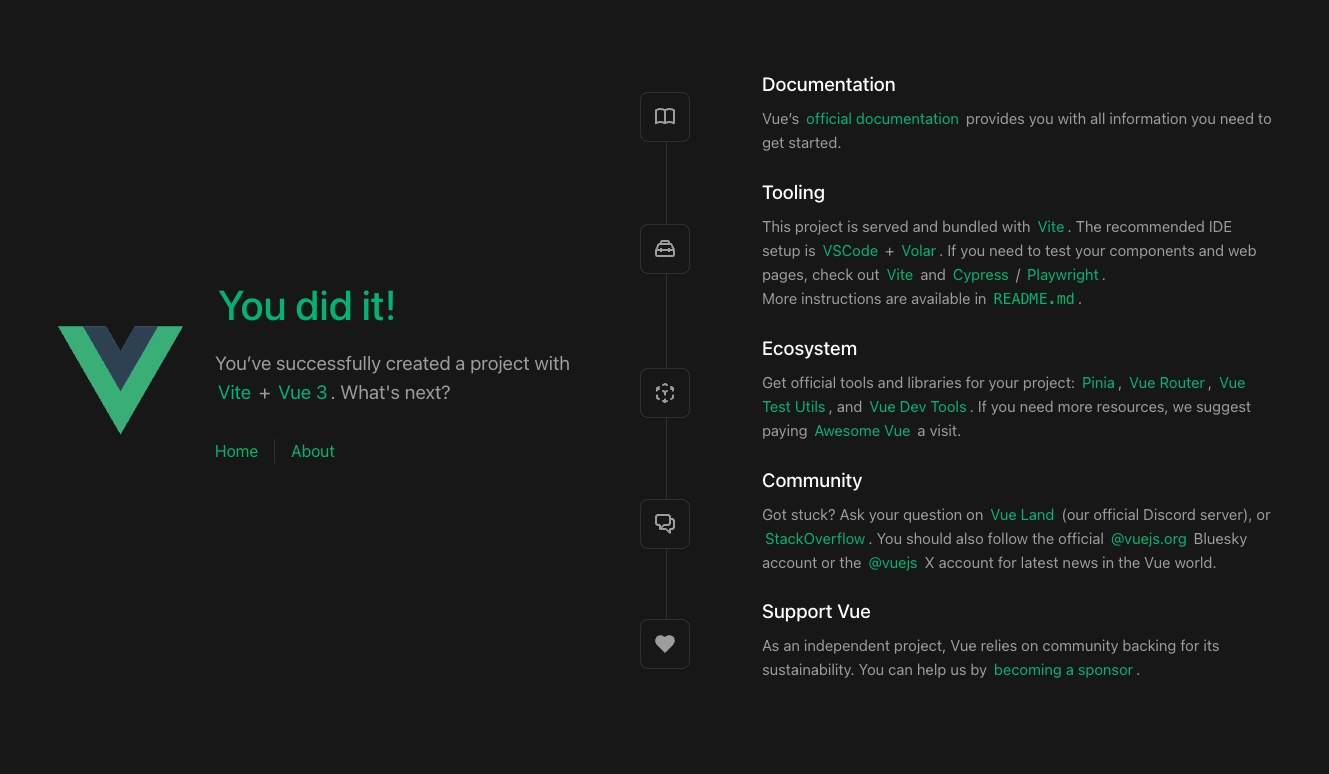Screen dimensions: 1329x774
Task: Click the Support Vue heart icon
Action: point(665,644)
